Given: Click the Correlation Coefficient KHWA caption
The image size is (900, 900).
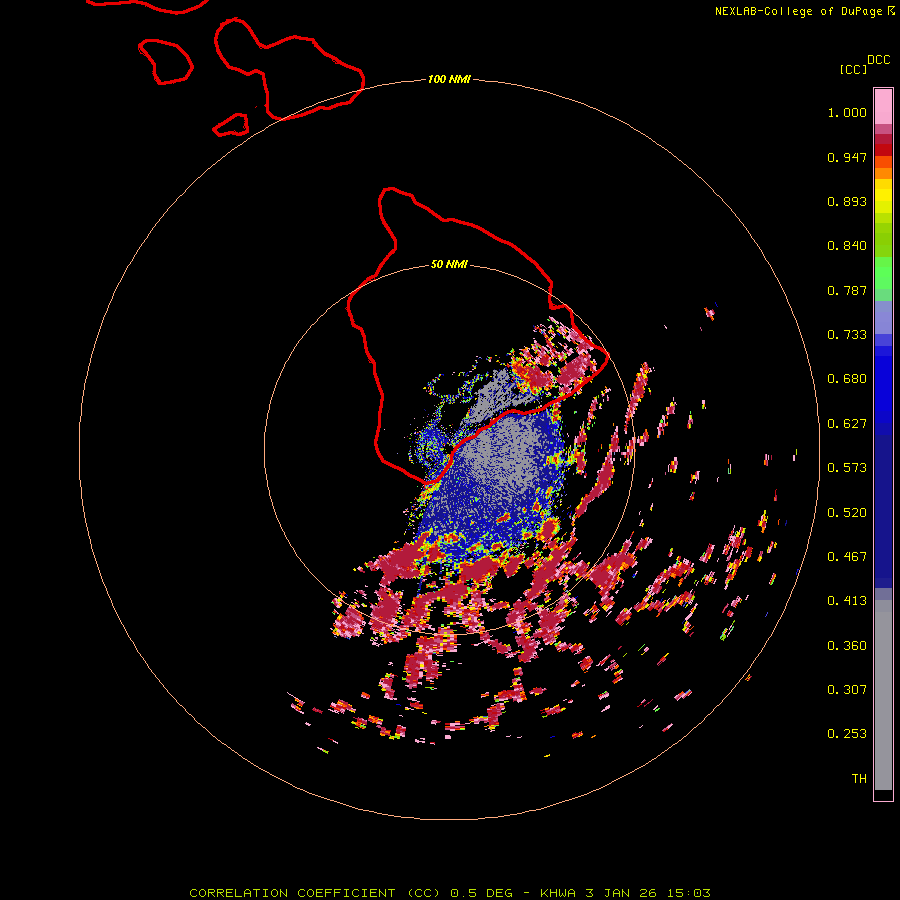Looking at the screenshot, I should pyautogui.click(x=450, y=893).
